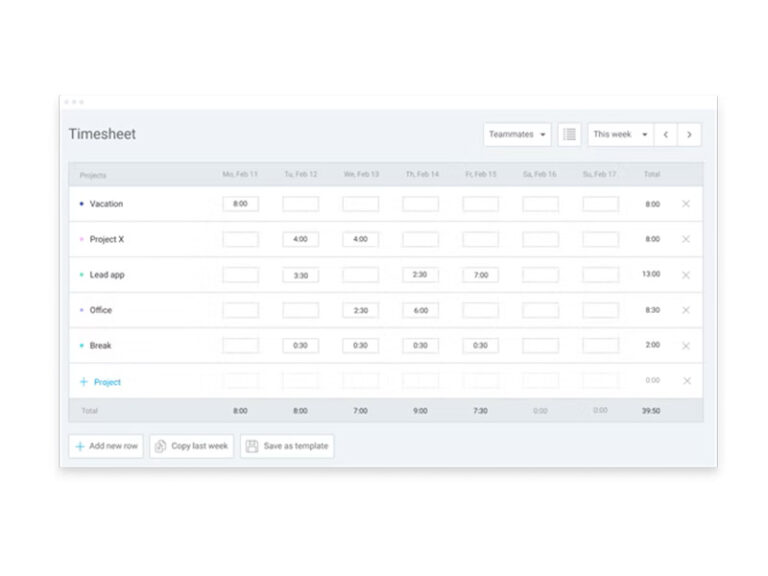Click the Save as template disk icon
The image size is (768, 576).
coord(252,446)
